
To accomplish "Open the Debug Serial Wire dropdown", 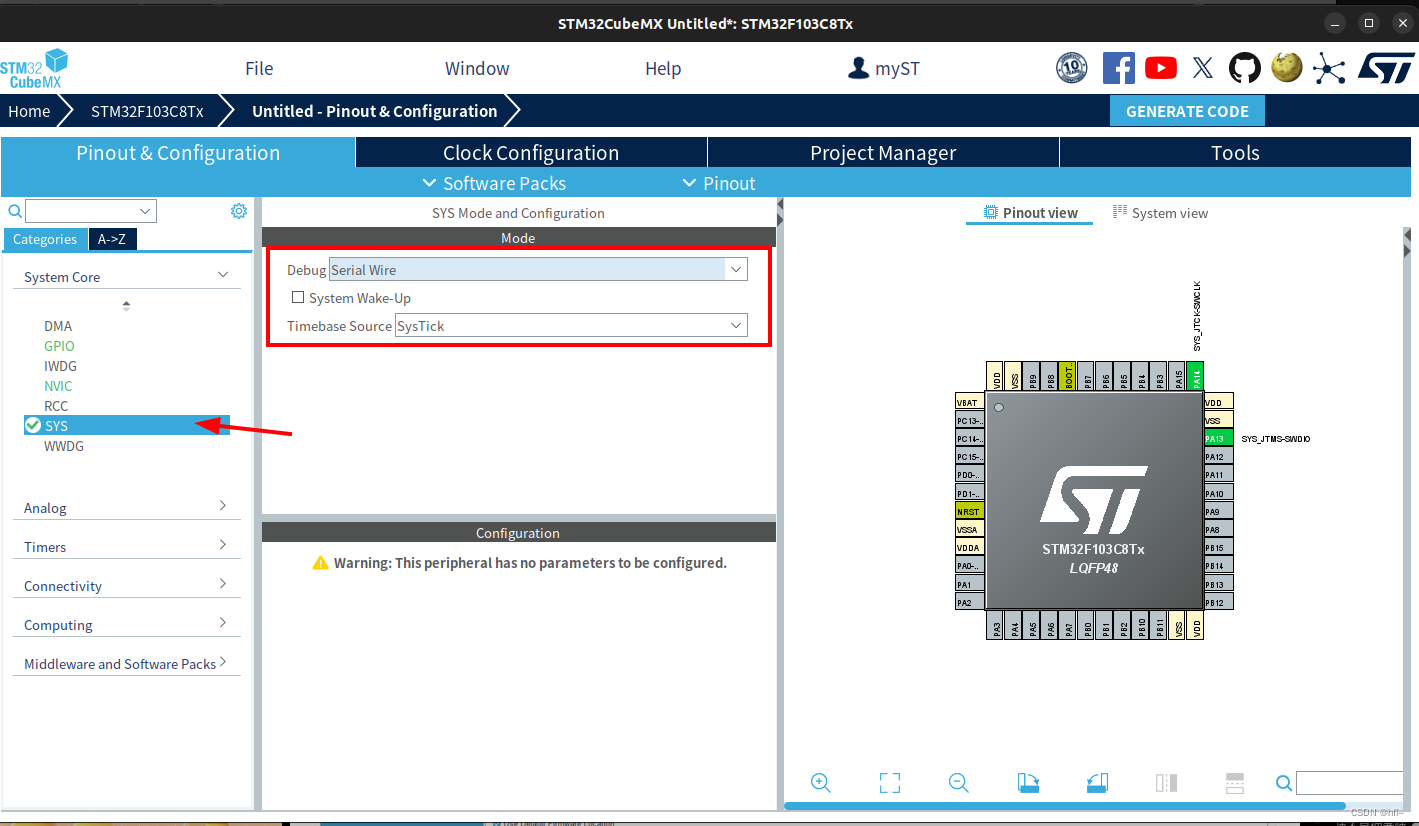I will (735, 269).
